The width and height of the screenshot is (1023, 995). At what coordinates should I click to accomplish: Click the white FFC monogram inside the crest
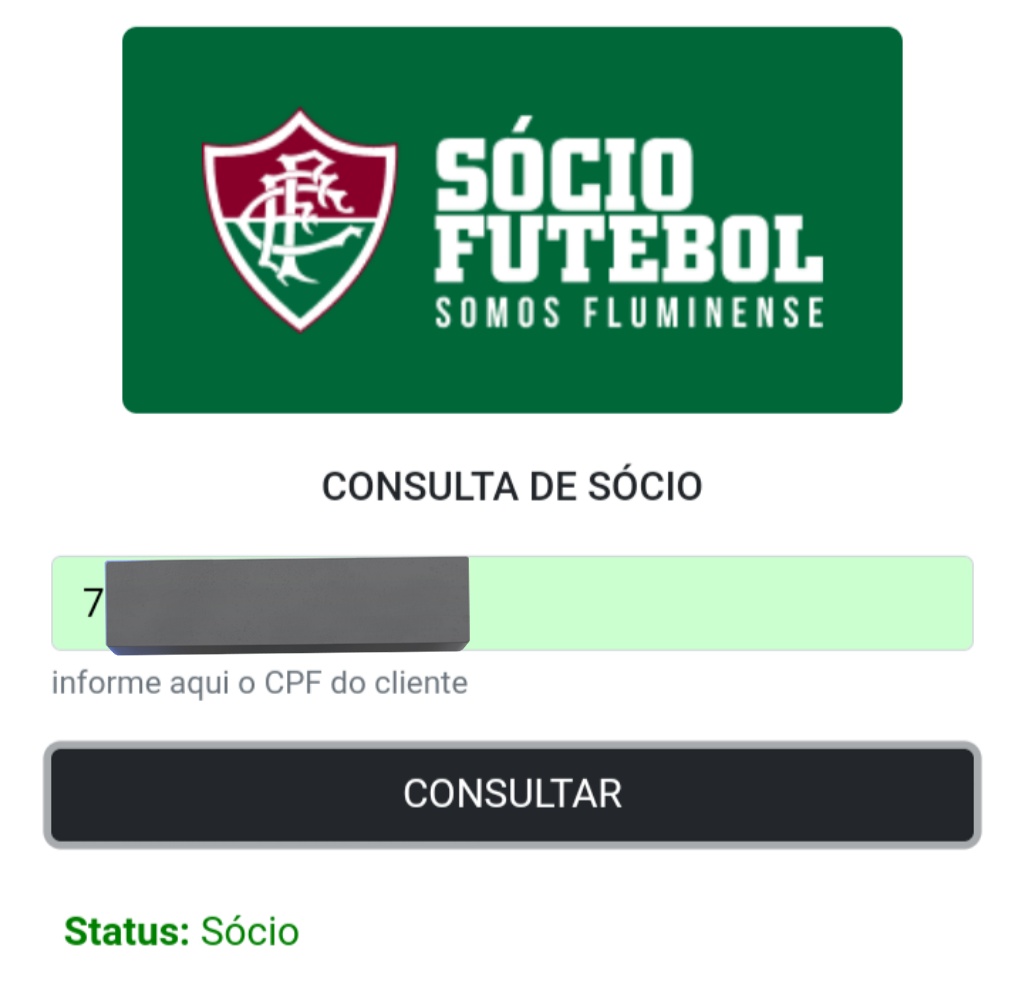pyautogui.click(x=301, y=217)
